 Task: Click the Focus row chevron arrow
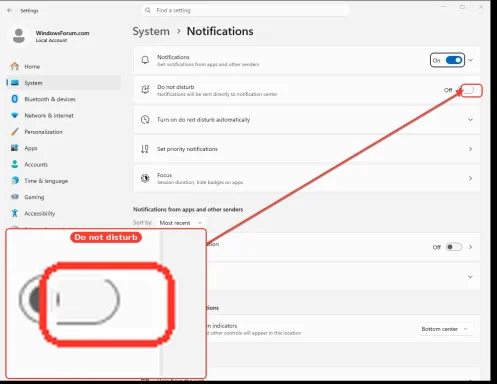470,179
